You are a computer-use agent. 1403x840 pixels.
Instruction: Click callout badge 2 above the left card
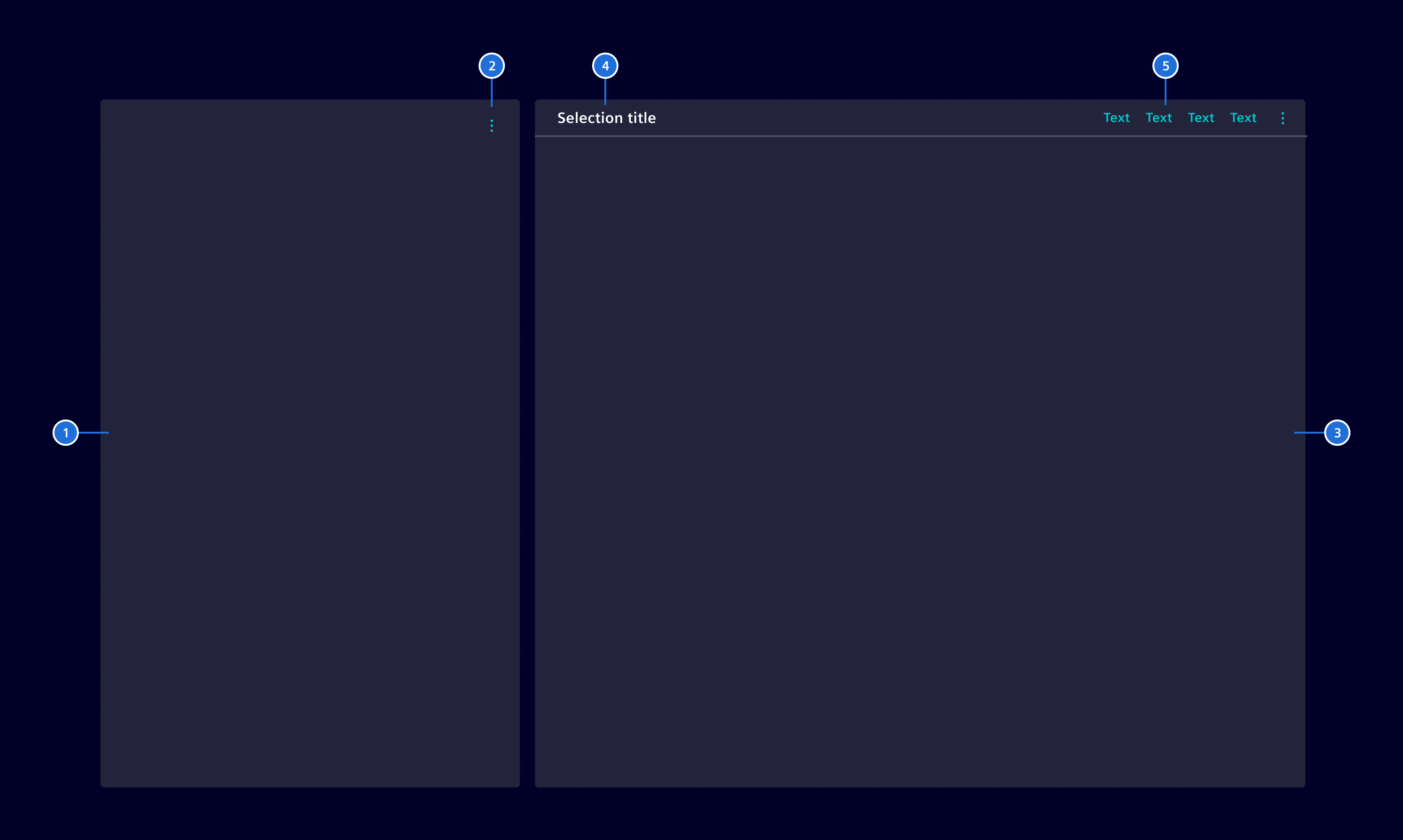492,65
